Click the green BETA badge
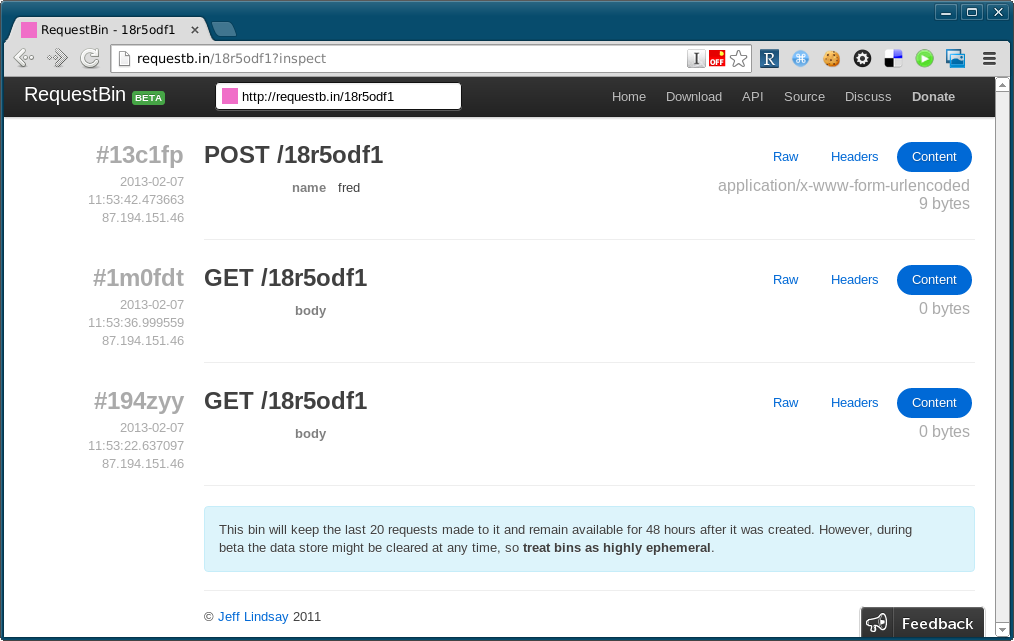Image resolution: width=1014 pixels, height=641 pixels. (148, 98)
